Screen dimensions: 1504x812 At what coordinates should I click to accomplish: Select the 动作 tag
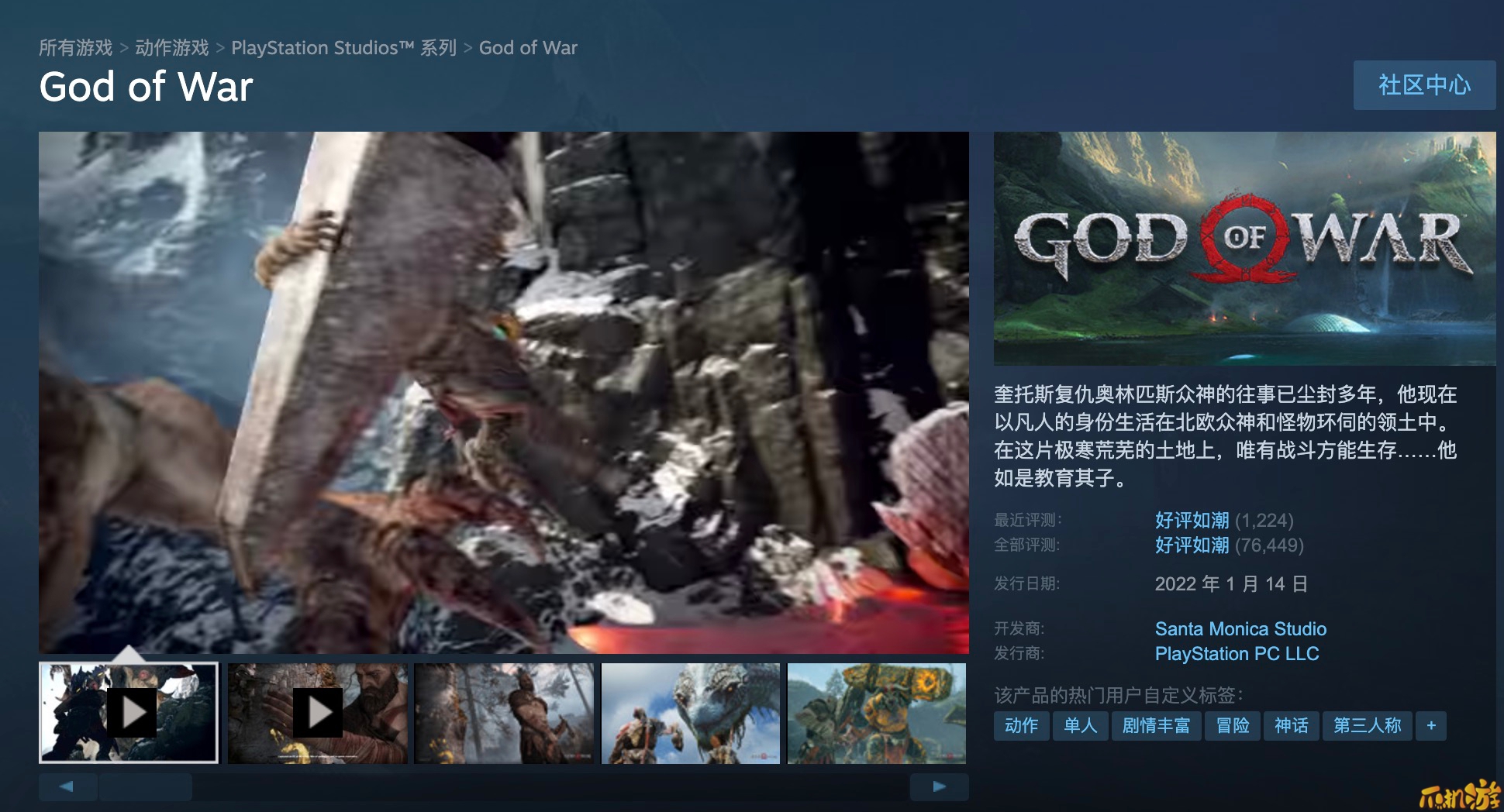1021,726
